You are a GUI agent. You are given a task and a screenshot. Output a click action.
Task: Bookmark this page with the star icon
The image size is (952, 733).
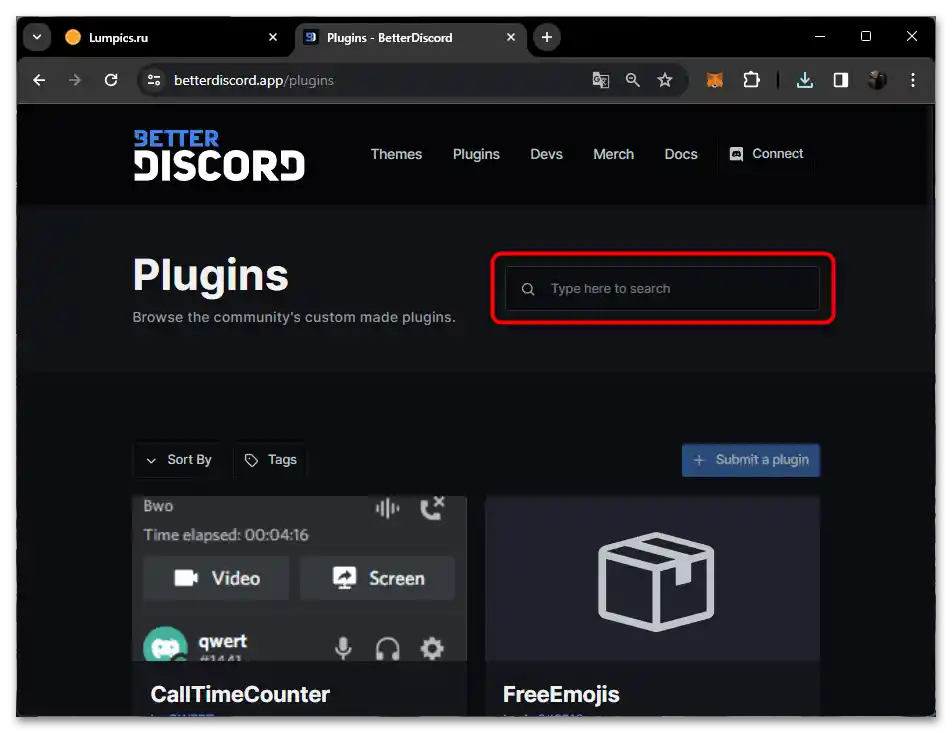(665, 80)
